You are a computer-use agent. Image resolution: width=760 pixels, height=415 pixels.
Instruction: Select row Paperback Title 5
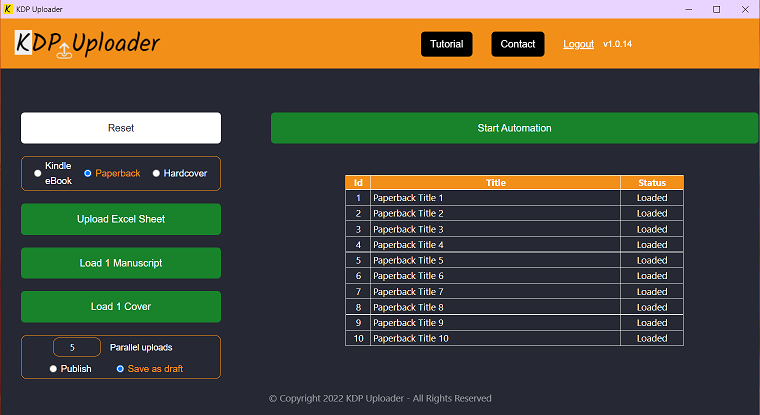(x=514, y=260)
